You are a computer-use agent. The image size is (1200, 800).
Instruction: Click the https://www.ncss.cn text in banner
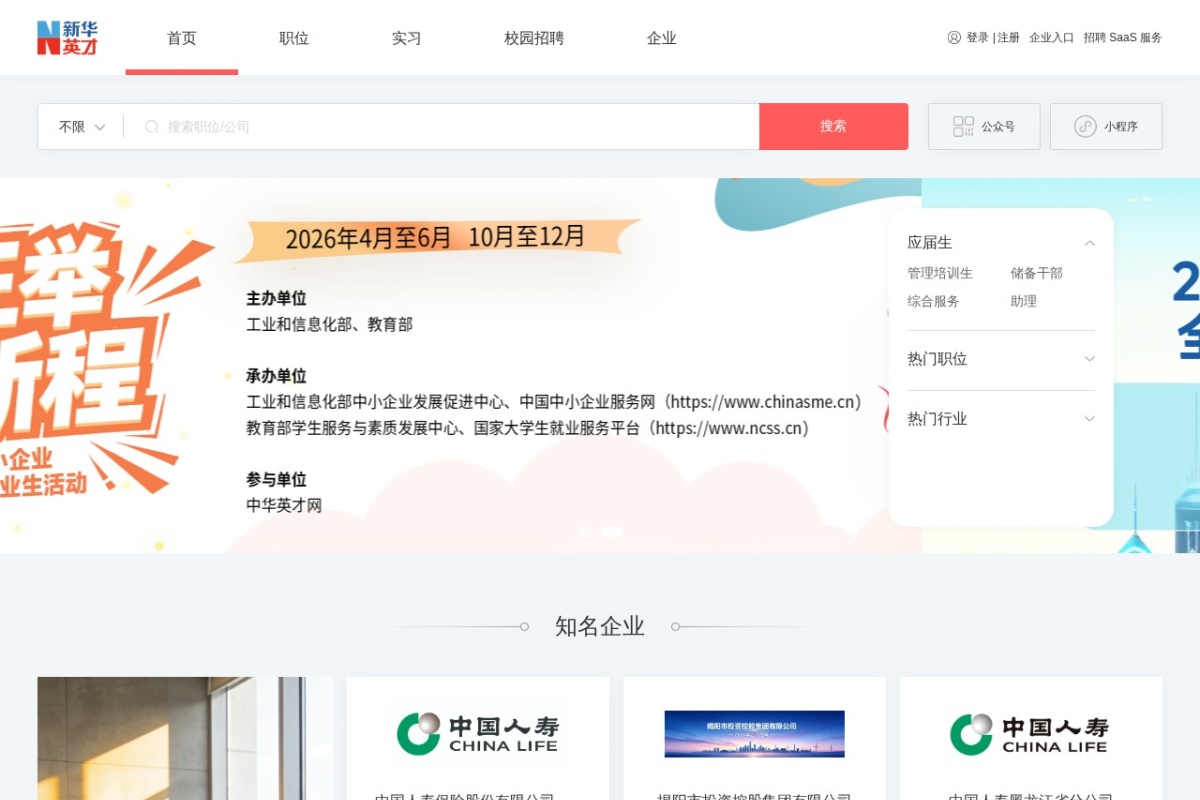[728, 428]
